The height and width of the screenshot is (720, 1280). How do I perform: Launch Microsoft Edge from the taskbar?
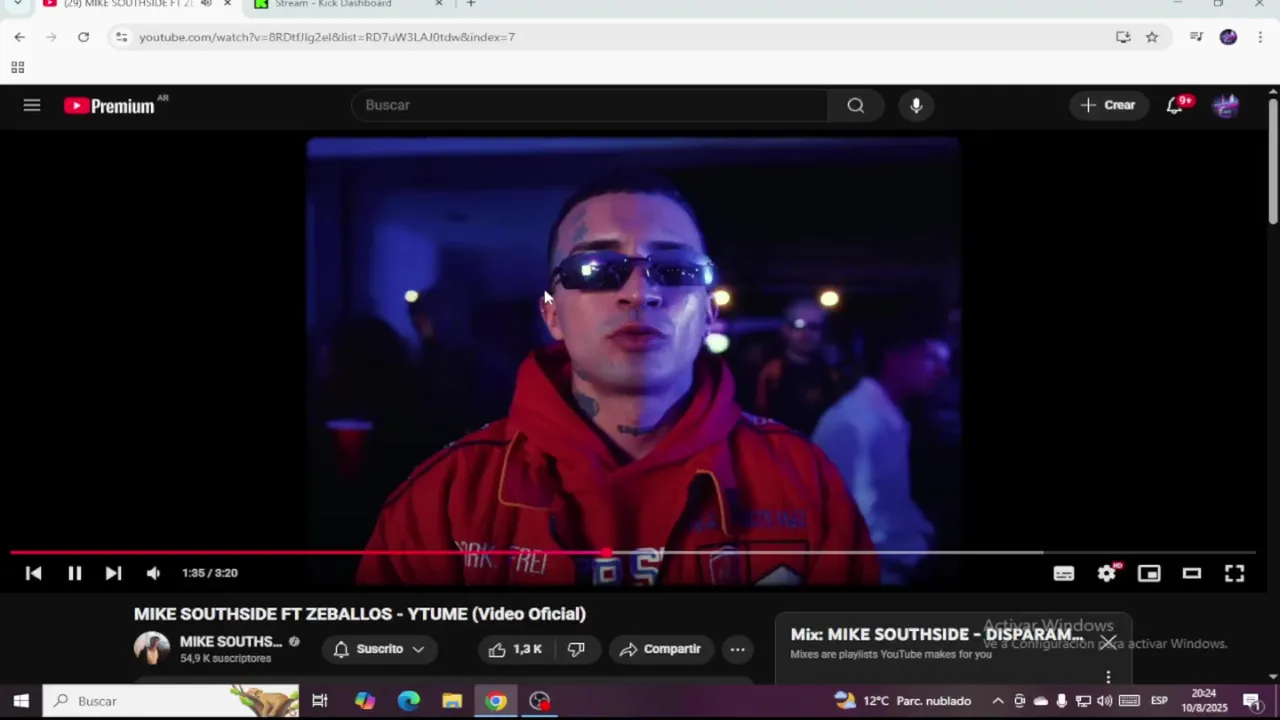click(x=408, y=701)
